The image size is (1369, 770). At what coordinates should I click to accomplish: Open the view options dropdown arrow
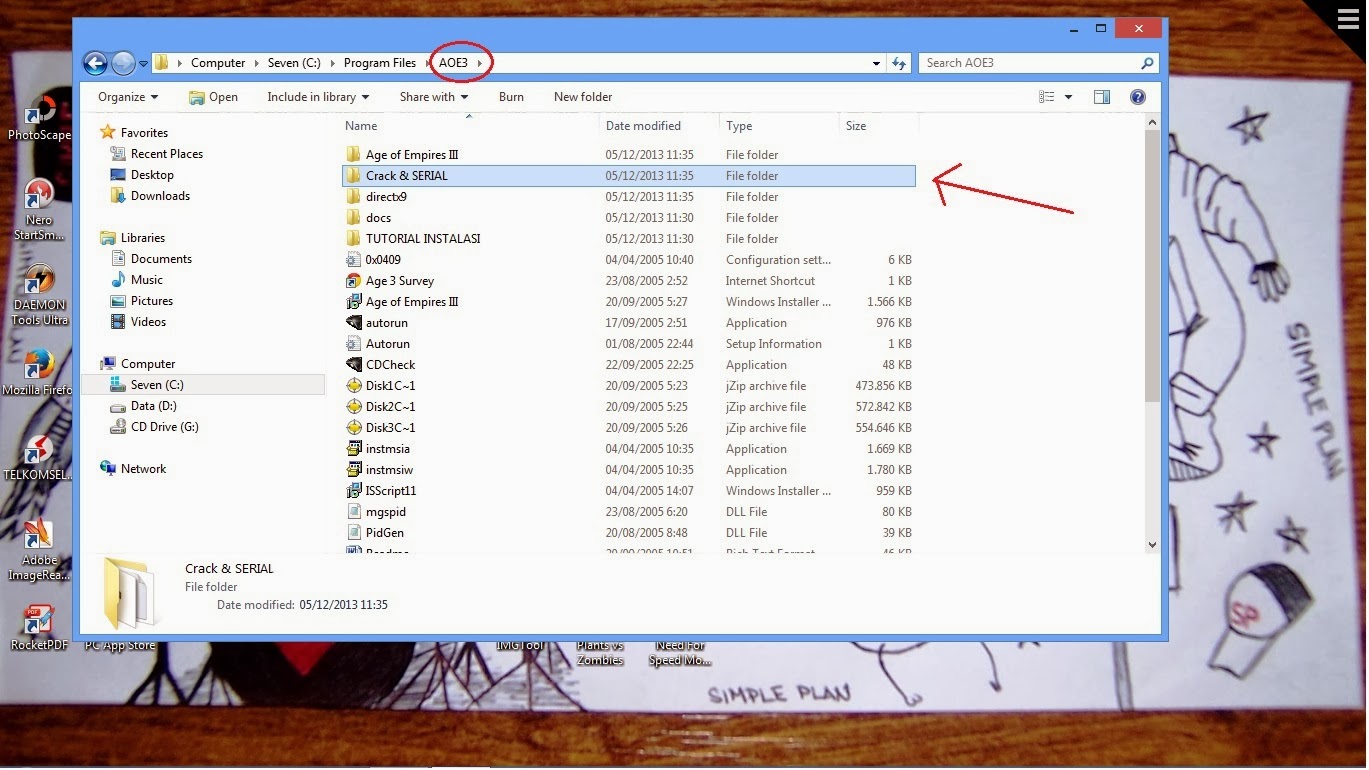tap(1068, 97)
